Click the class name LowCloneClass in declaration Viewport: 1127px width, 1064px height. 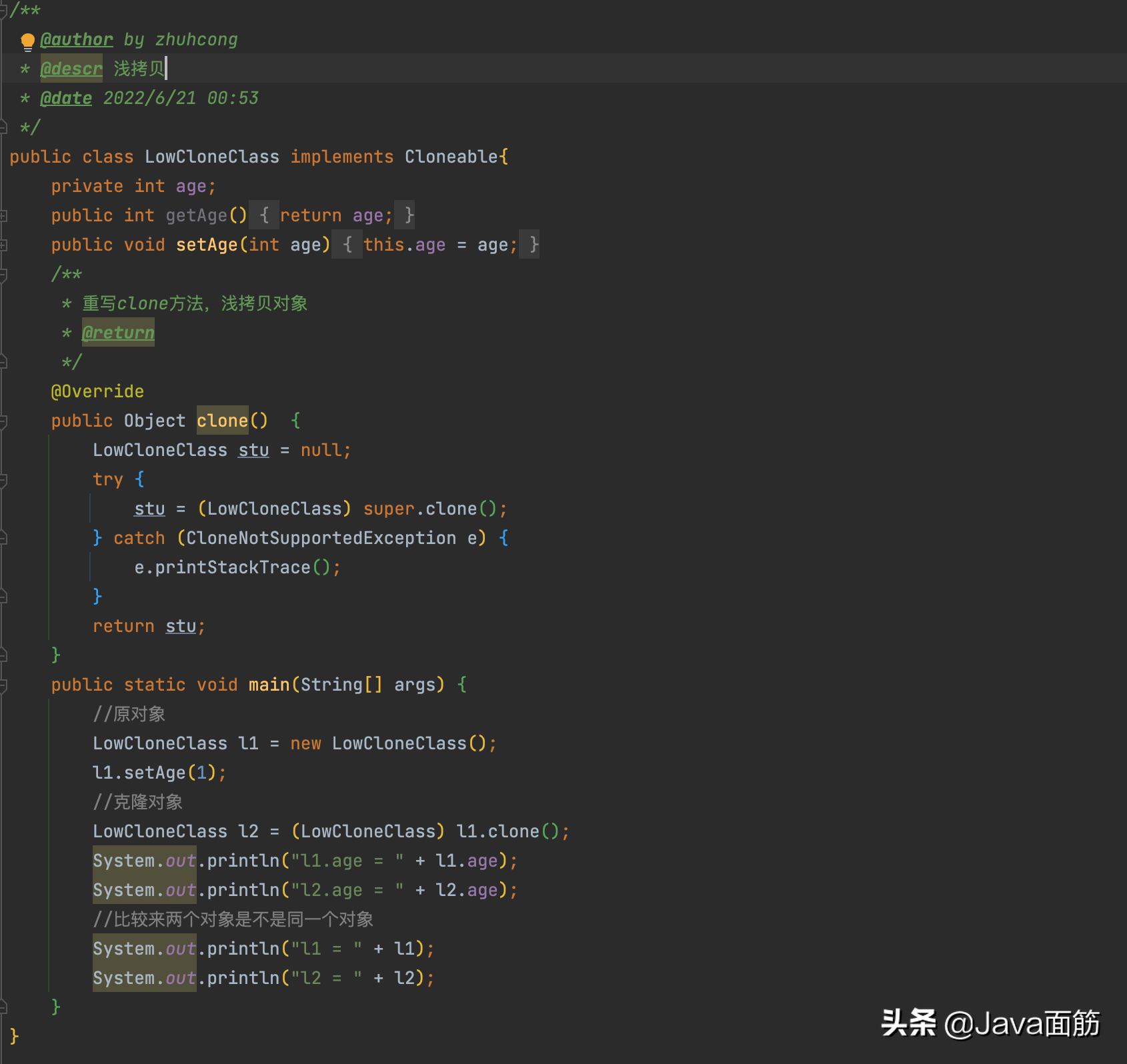[212, 157]
